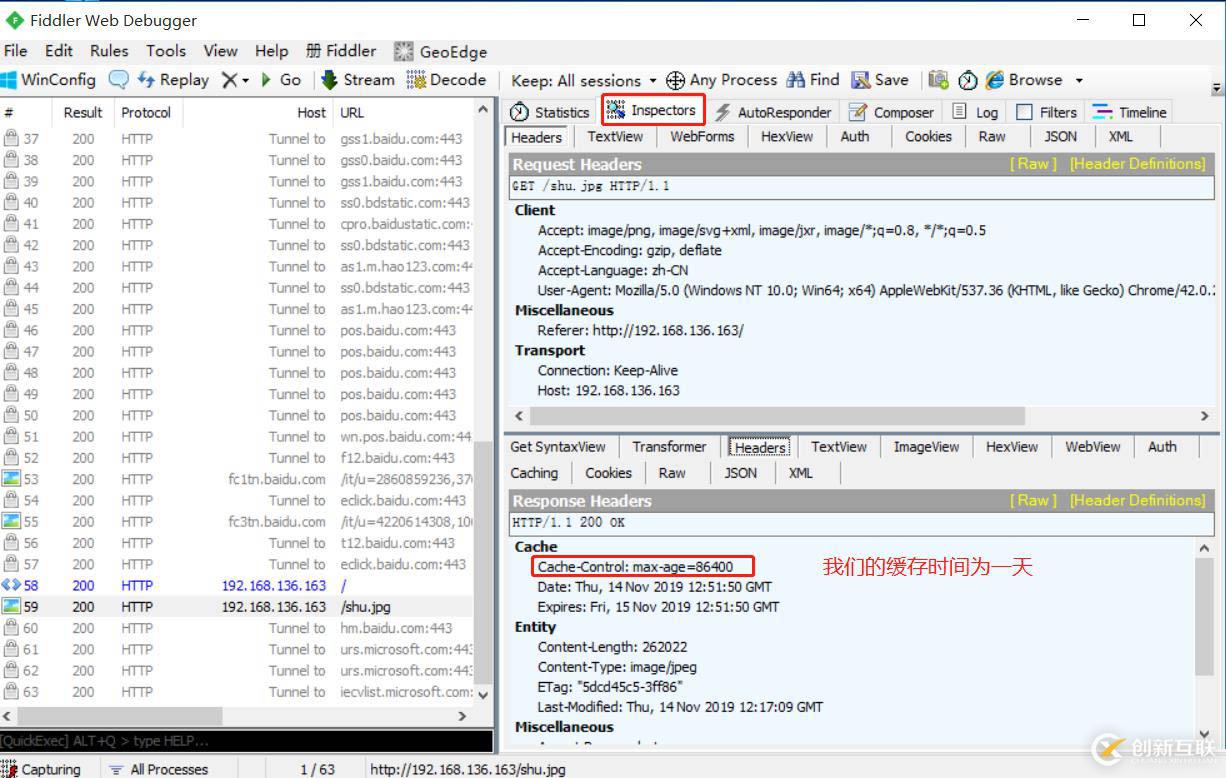Open the response Caching tab
This screenshot has height=778, width=1226.
point(534,473)
